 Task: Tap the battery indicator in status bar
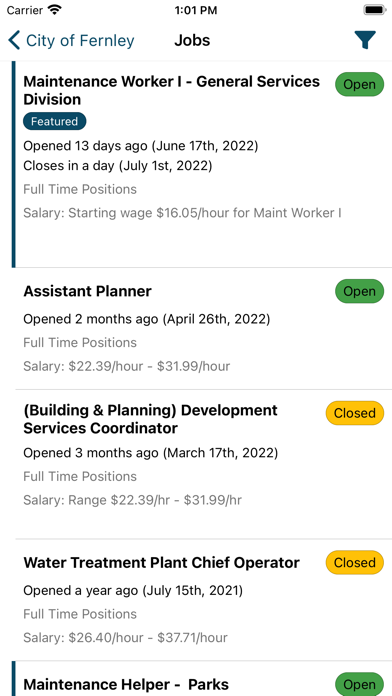375,10
